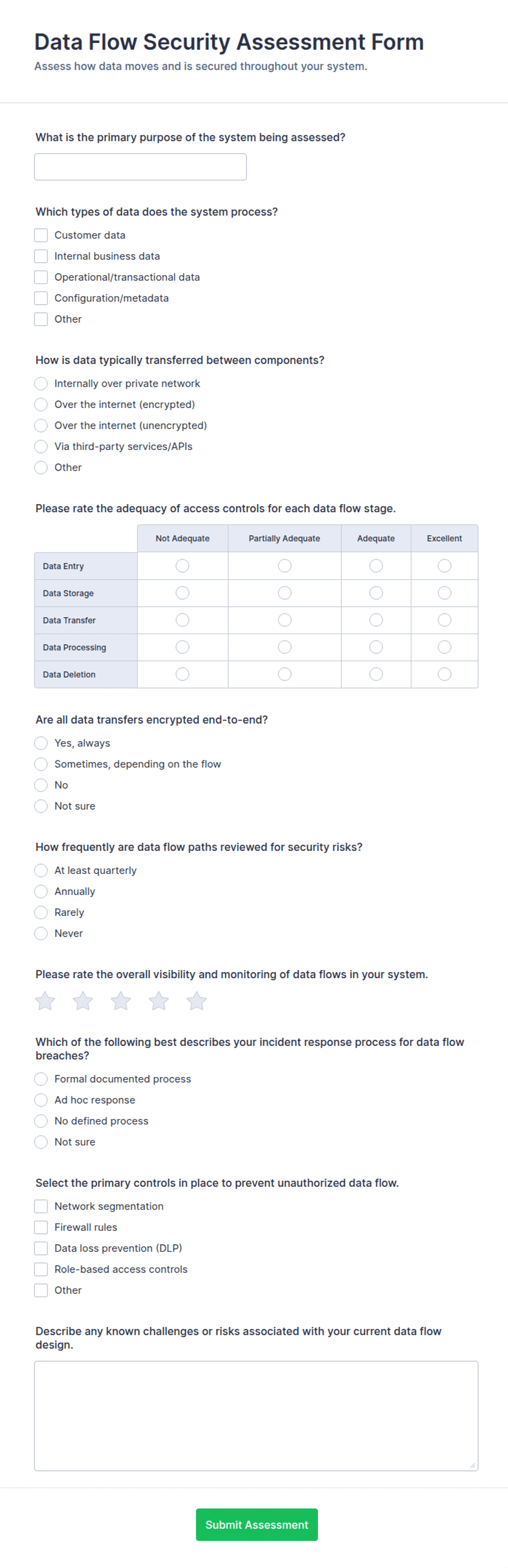Select Over the internet (encrypted) option
This screenshot has width=508, height=1568.
41,405
